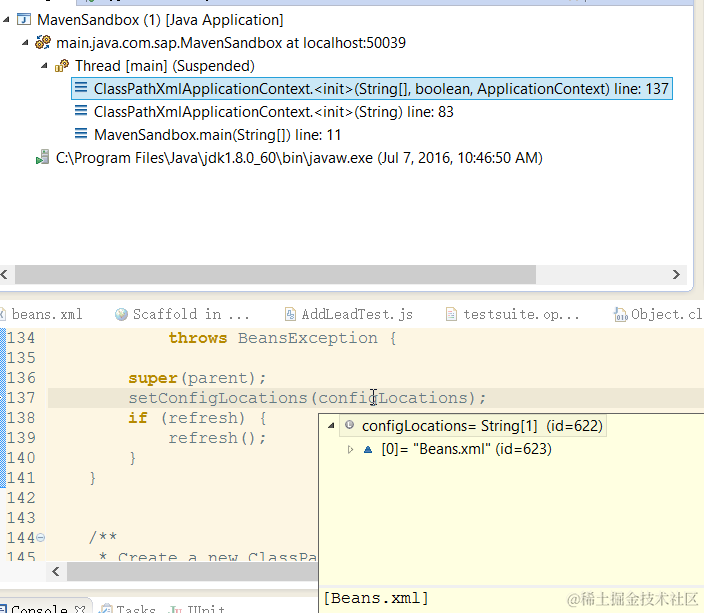Click stack frame icon for line 137
Image resolution: width=704 pixels, height=613 pixels.
click(81, 88)
